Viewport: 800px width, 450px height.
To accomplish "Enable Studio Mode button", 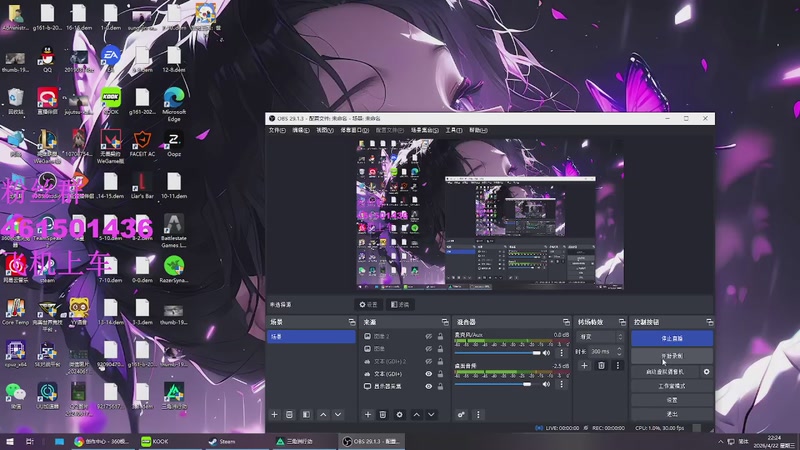I will pos(672,386).
